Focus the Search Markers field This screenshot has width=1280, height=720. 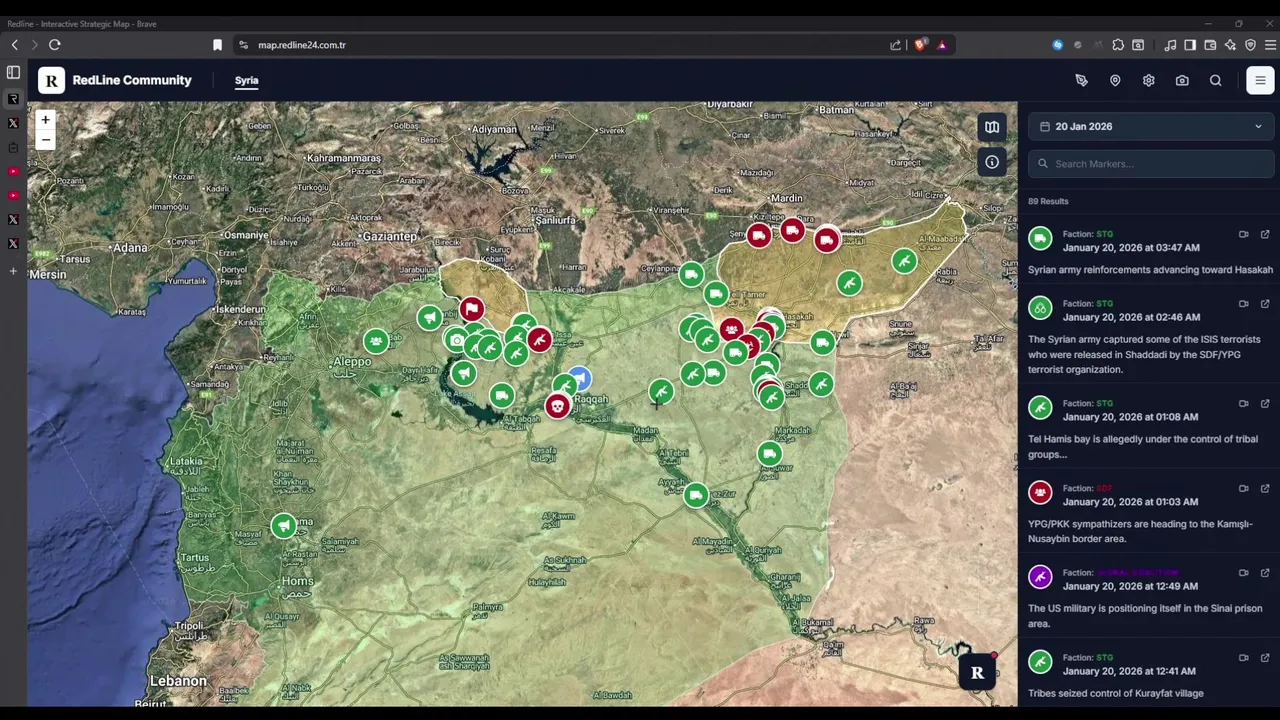point(1151,163)
